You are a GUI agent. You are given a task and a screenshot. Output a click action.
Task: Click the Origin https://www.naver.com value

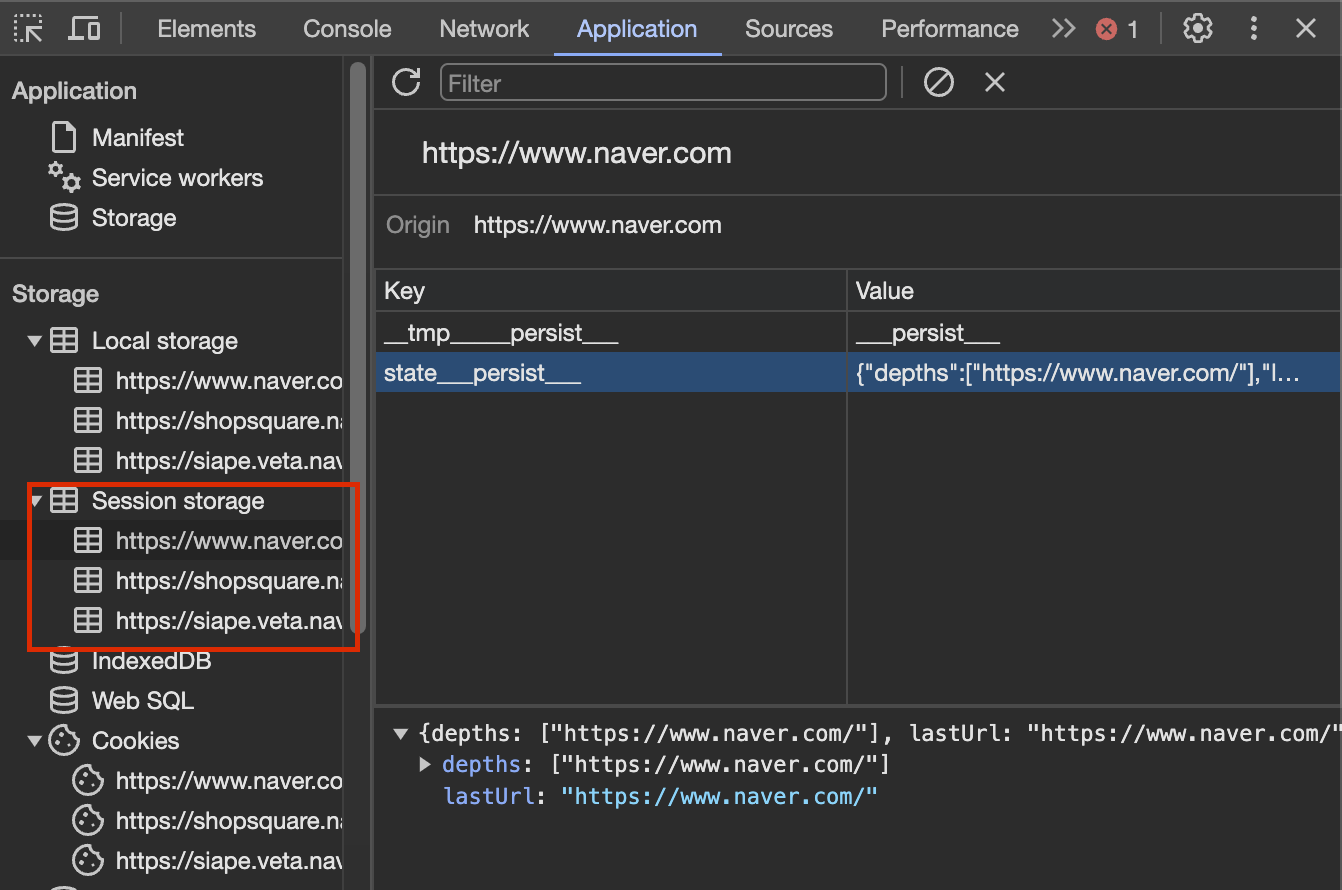[x=597, y=225]
